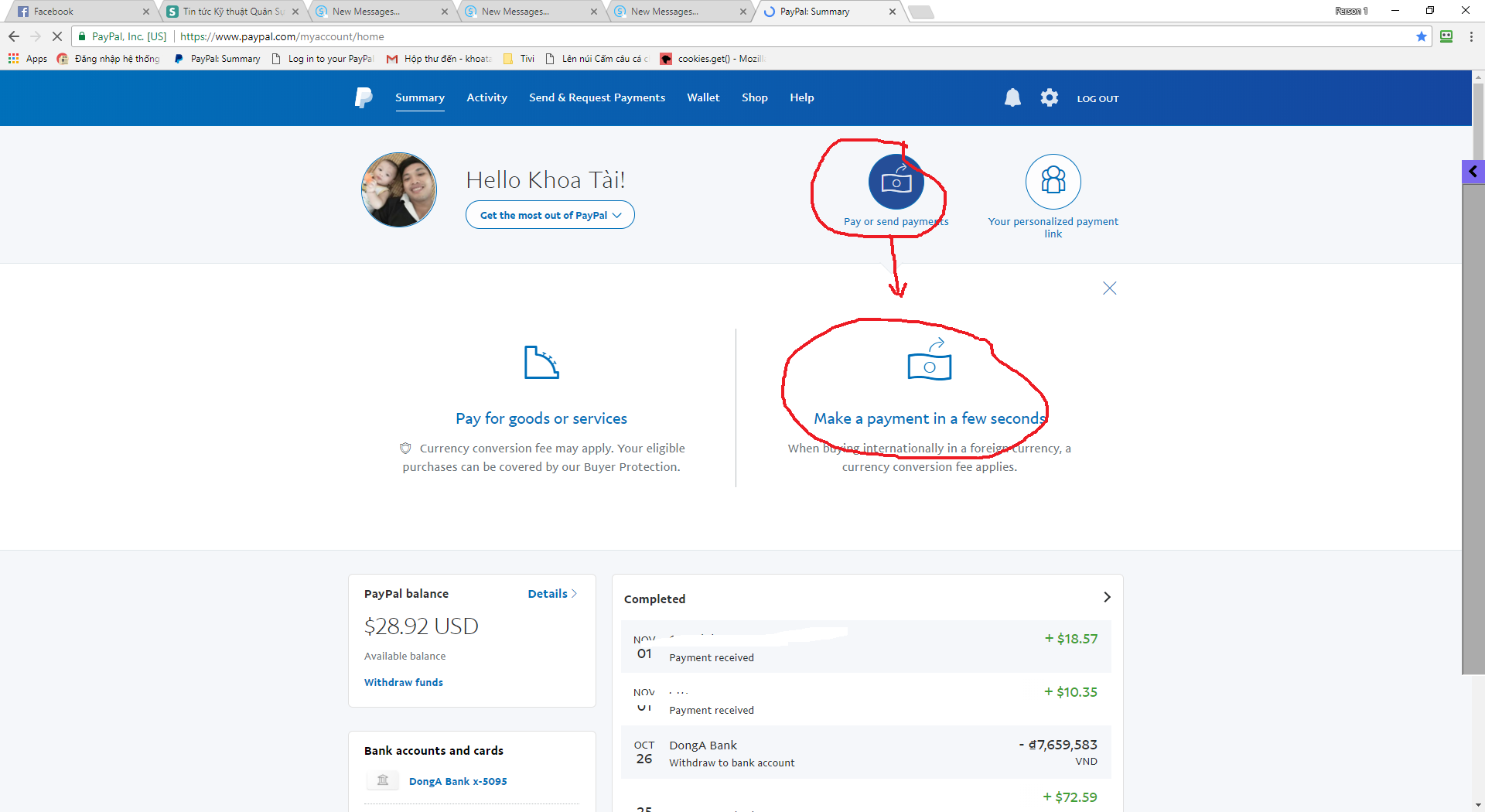The height and width of the screenshot is (812, 1485).
Task: Close the payment options panel X
Action: (x=1109, y=288)
